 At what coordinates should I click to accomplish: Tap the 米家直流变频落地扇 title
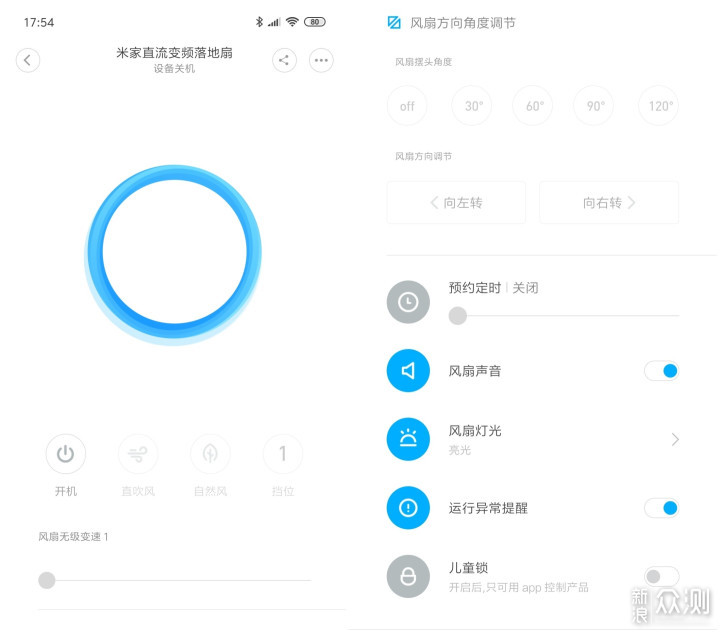(x=174, y=53)
